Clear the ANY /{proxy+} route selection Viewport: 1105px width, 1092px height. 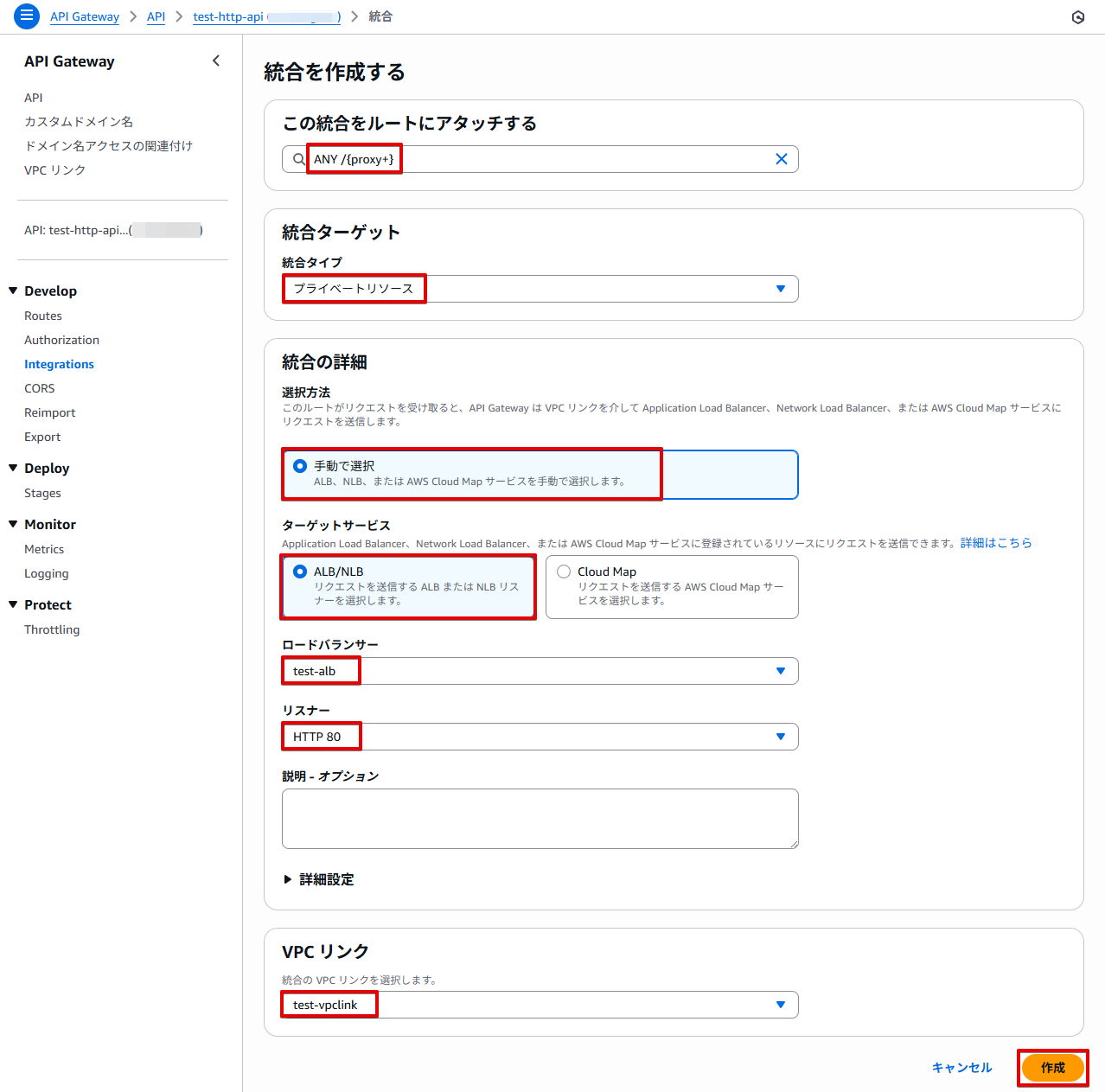(x=782, y=159)
